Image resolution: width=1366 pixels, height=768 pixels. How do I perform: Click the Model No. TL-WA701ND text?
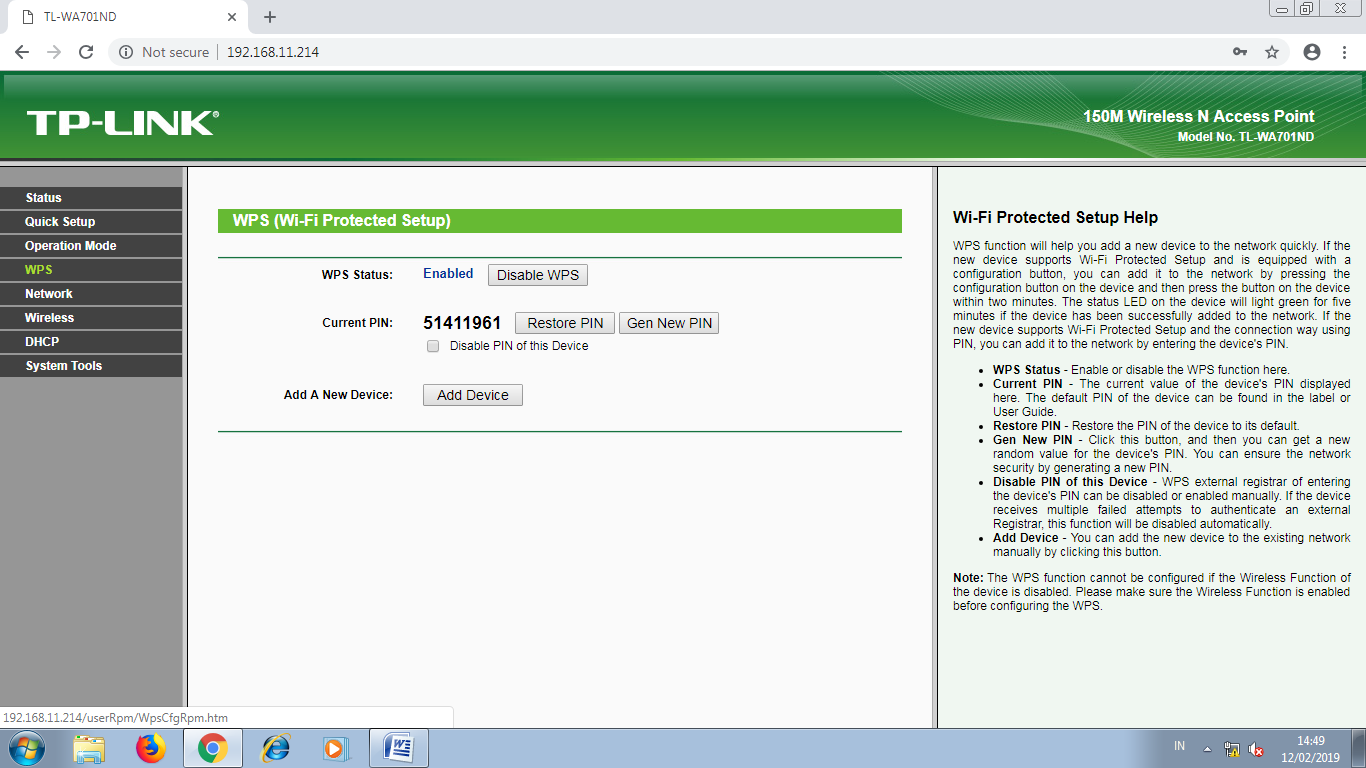[x=1246, y=137]
